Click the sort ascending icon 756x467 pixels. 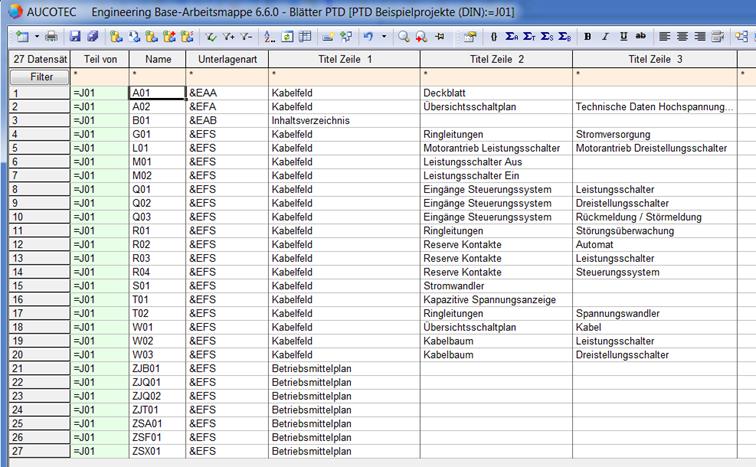coord(269,37)
